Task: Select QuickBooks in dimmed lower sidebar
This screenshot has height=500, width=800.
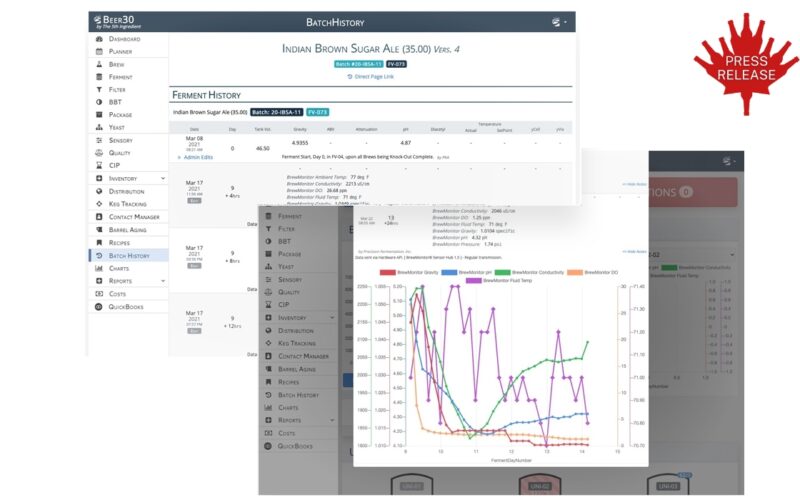Action: click(x=295, y=446)
